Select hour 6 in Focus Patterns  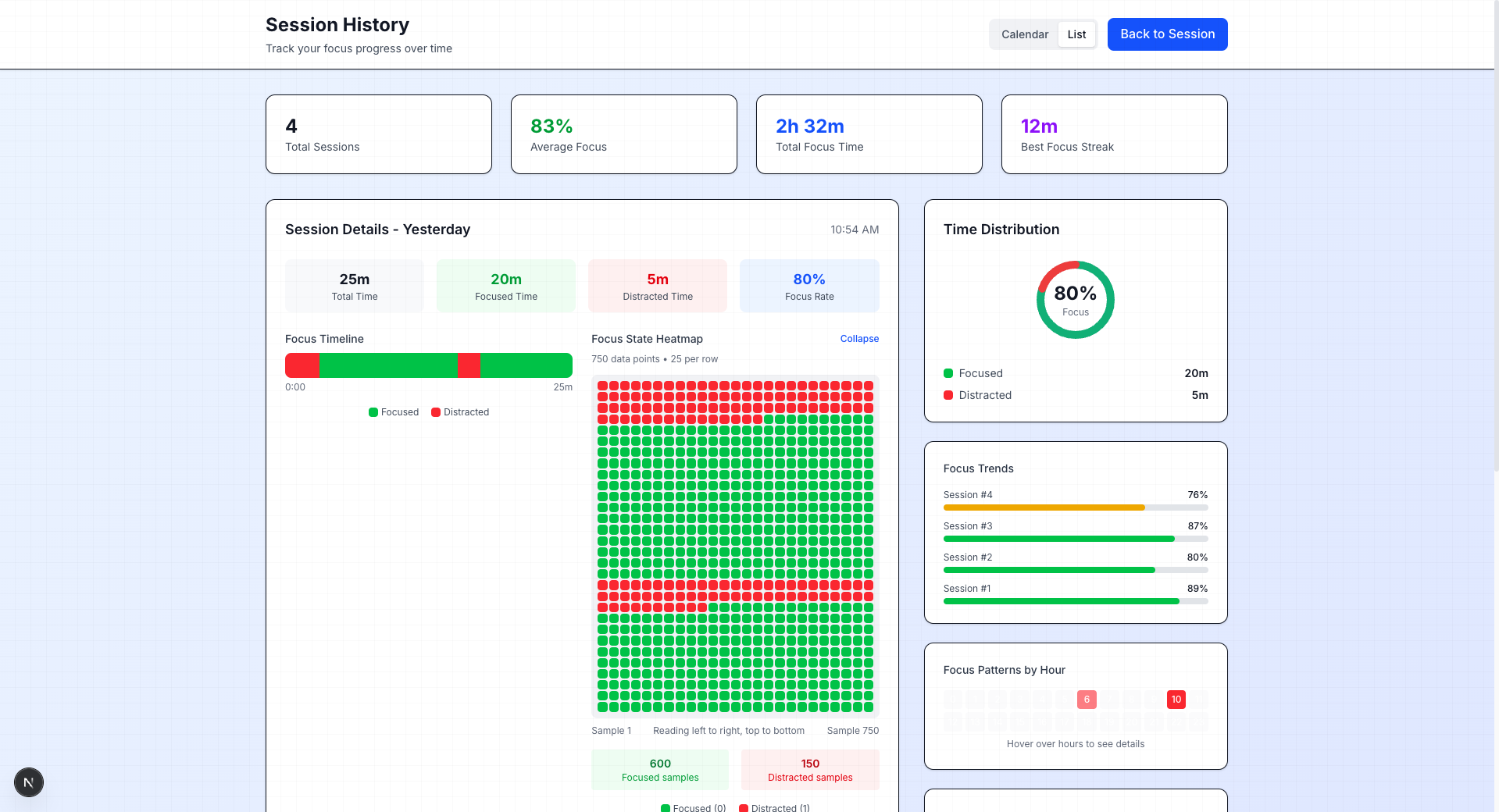click(x=1087, y=700)
